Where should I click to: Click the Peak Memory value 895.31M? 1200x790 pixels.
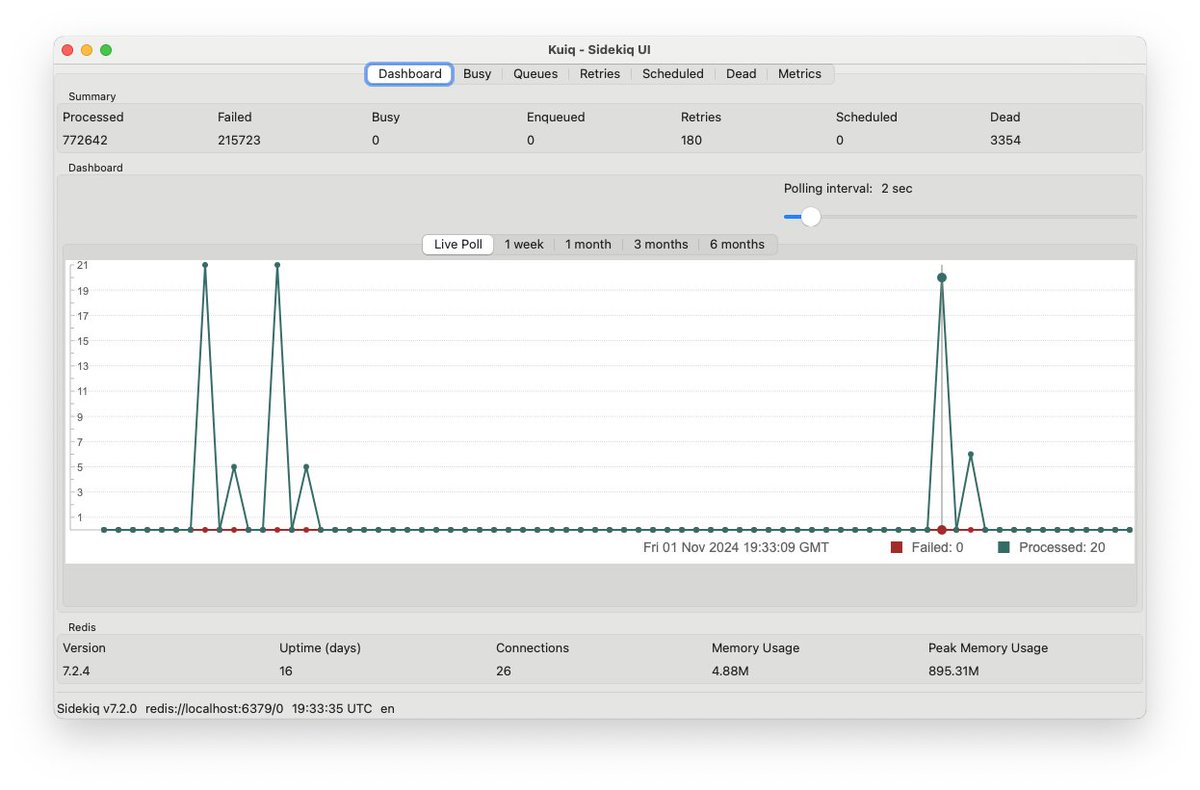(954, 671)
